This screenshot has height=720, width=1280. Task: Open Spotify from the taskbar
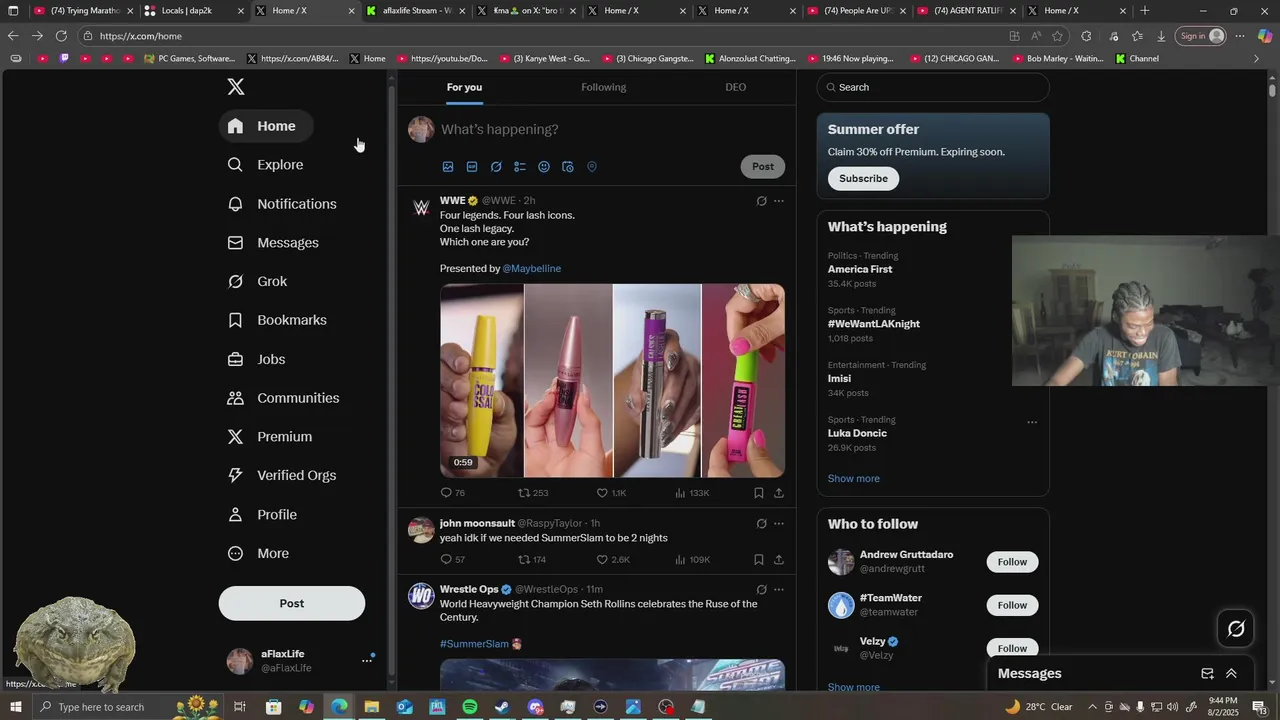click(x=470, y=707)
